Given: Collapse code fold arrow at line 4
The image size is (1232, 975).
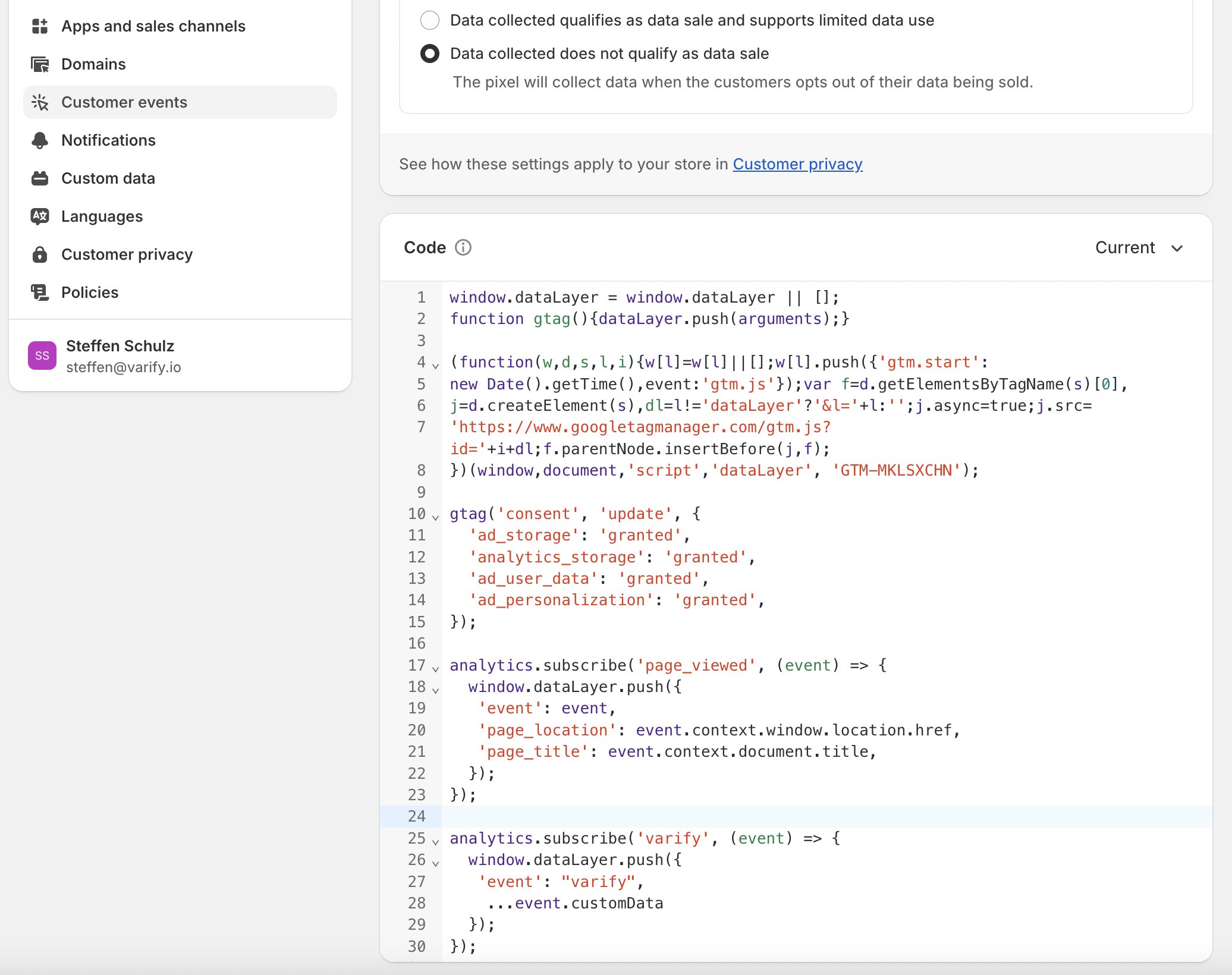Looking at the screenshot, I should (436, 366).
